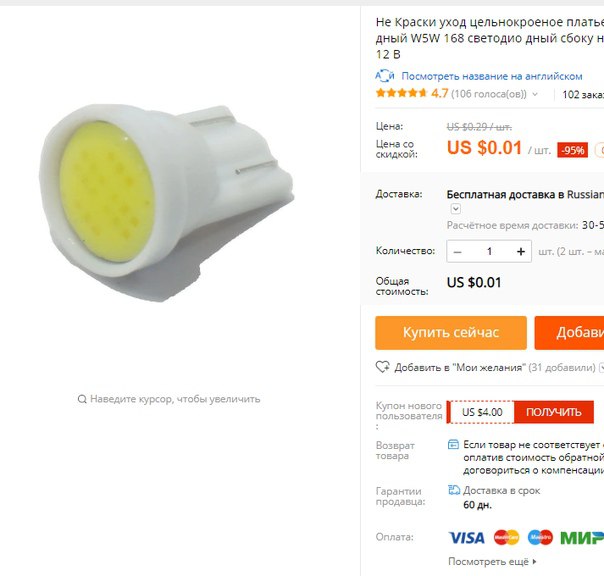Click ПОЛУЧИТЬ to get the coupon

tap(554, 412)
